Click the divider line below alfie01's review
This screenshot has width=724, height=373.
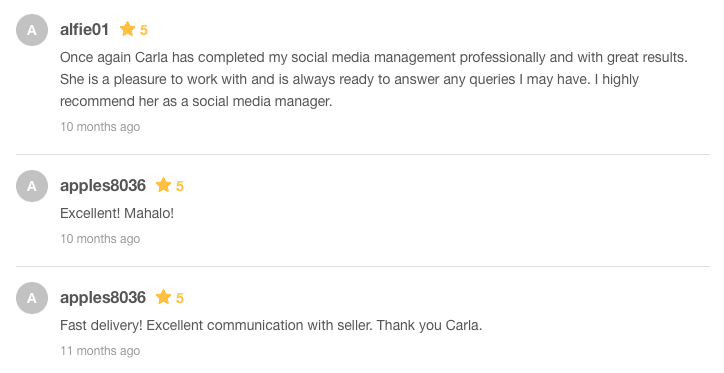(x=363, y=155)
